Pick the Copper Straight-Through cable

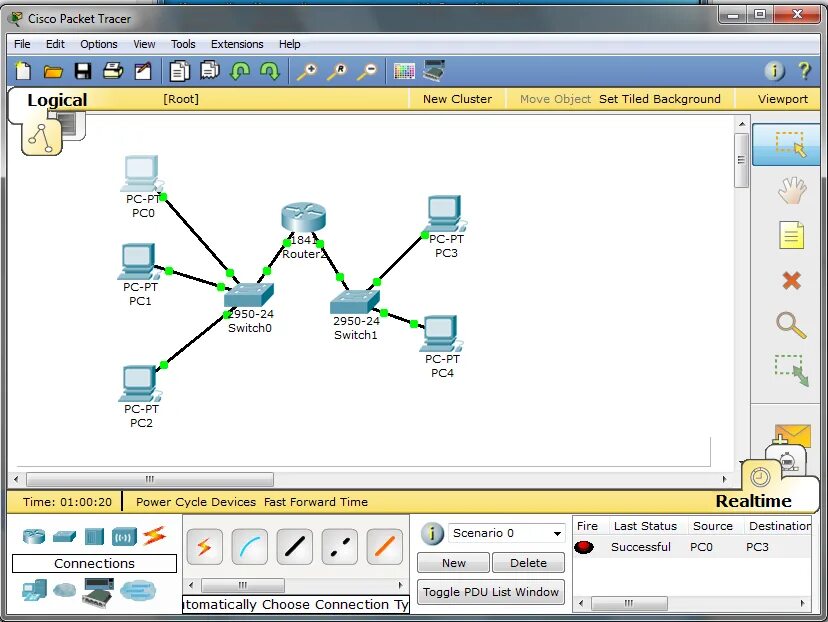pyautogui.click(x=294, y=546)
